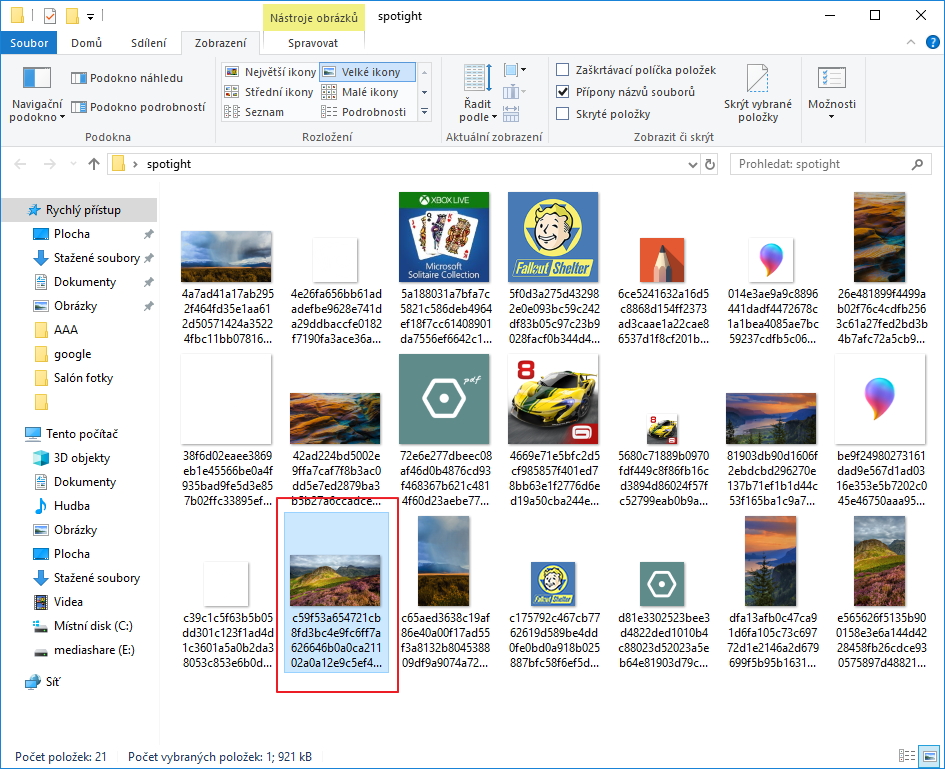Open the Soubor menu tab
The width and height of the screenshot is (945, 769).
(x=29, y=43)
